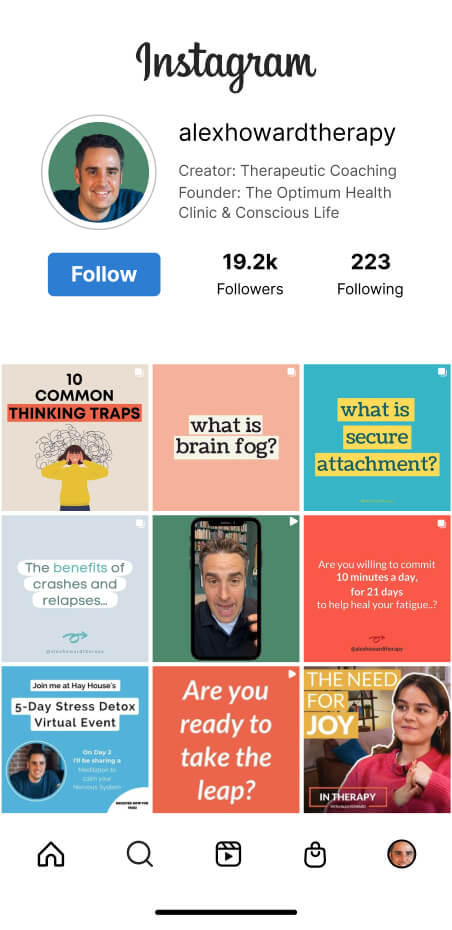Open the 'what is secure attachment?' post
This screenshot has height=930, width=452.
377,437
